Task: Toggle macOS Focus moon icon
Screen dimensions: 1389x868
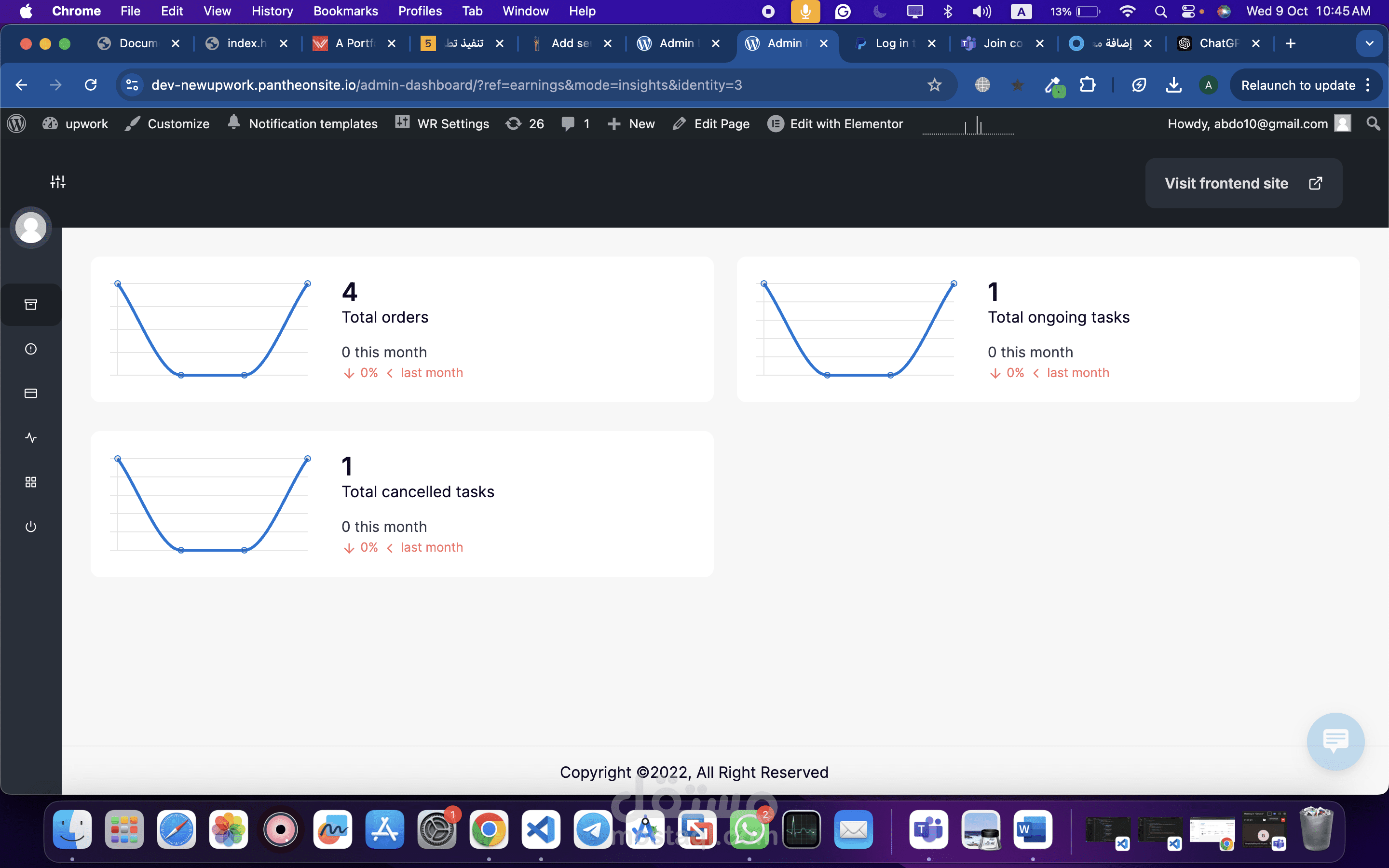Action: [879, 11]
